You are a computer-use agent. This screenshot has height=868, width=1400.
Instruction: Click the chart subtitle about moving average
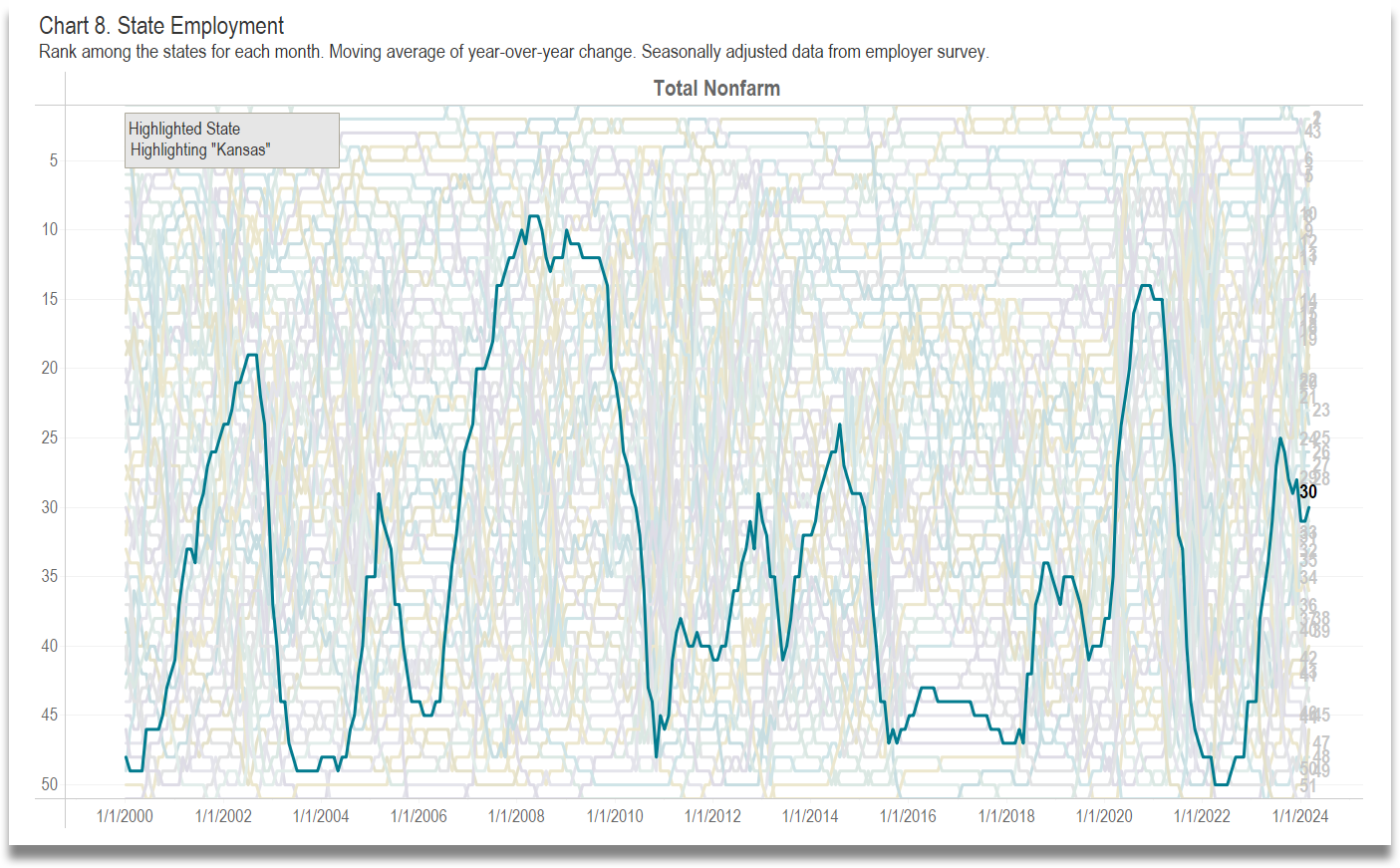click(514, 52)
